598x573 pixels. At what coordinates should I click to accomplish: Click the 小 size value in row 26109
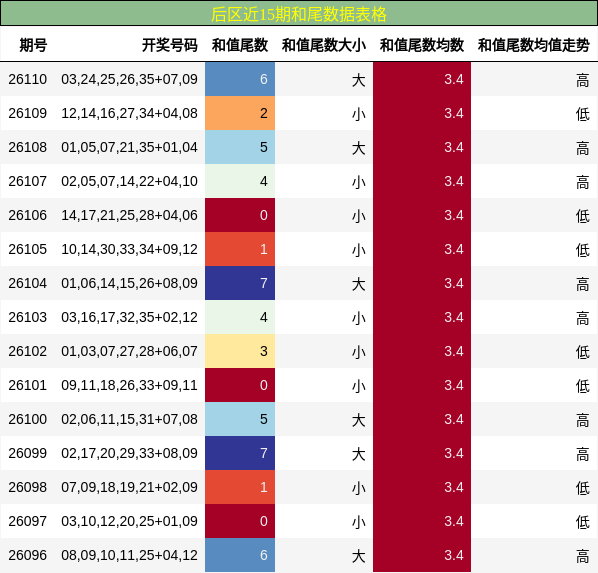(x=358, y=114)
